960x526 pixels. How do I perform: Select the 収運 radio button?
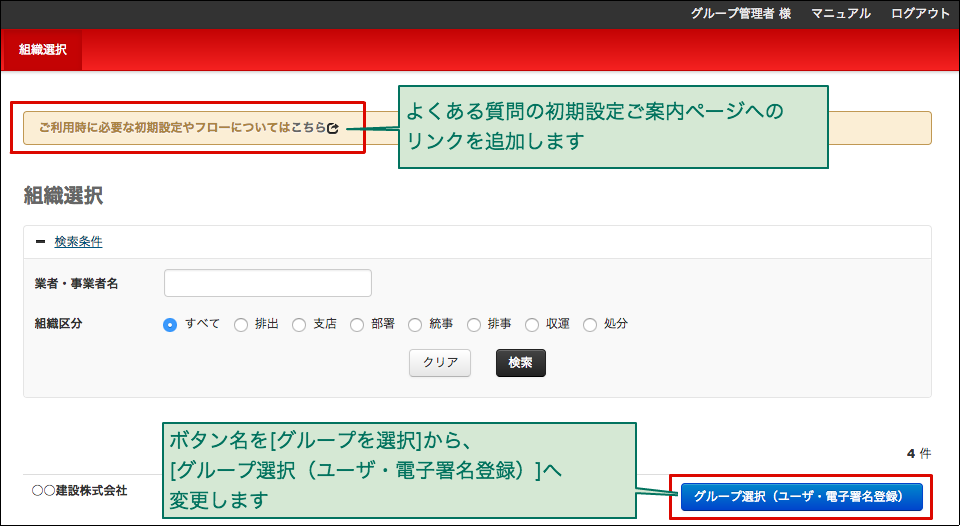click(532, 324)
